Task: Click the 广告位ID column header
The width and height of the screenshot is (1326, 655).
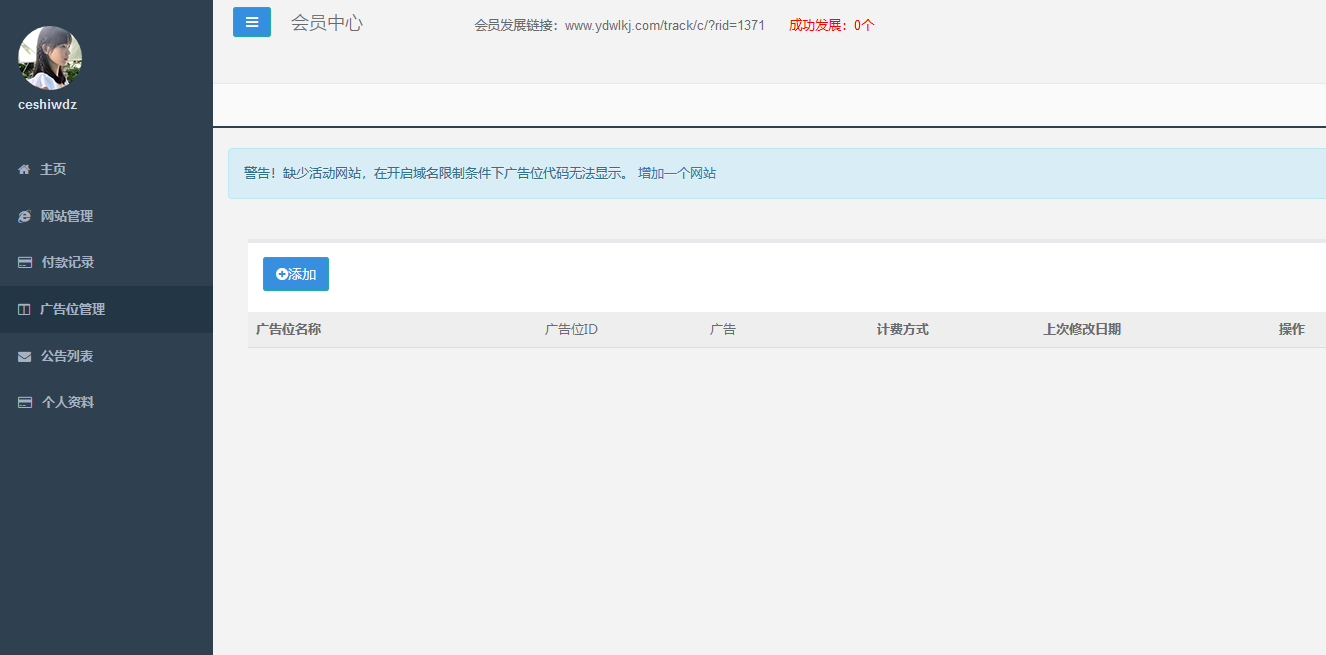Action: tap(571, 329)
